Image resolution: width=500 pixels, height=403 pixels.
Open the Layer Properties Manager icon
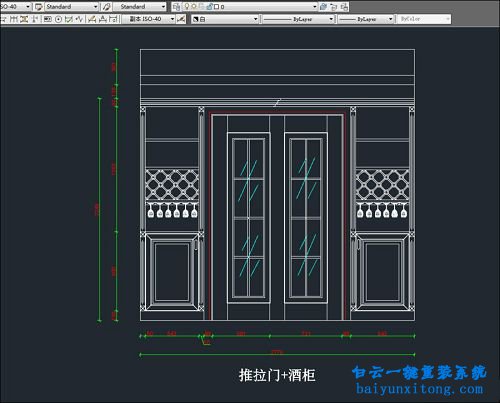point(177,6)
